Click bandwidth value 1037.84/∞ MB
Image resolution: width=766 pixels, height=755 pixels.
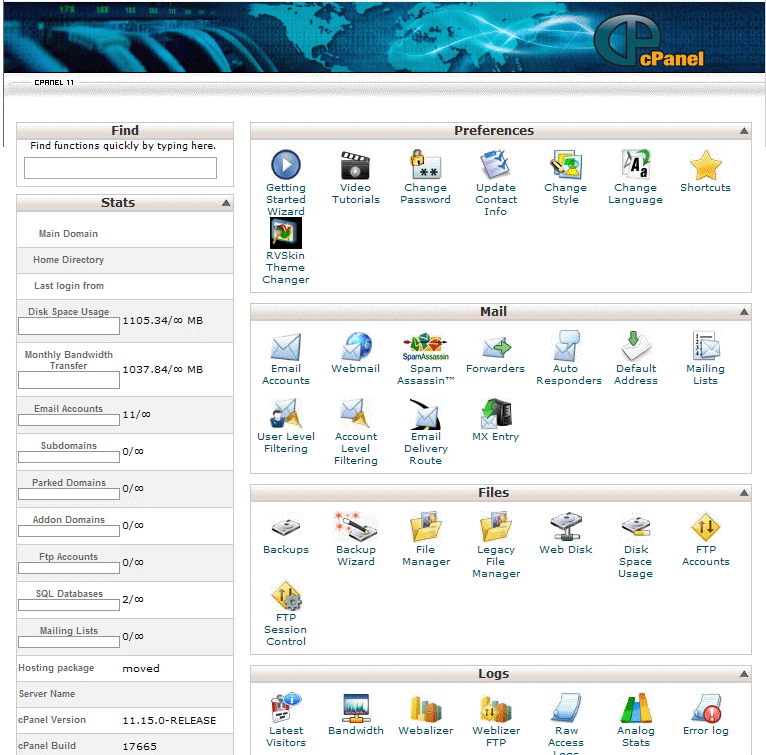pyautogui.click(x=162, y=369)
